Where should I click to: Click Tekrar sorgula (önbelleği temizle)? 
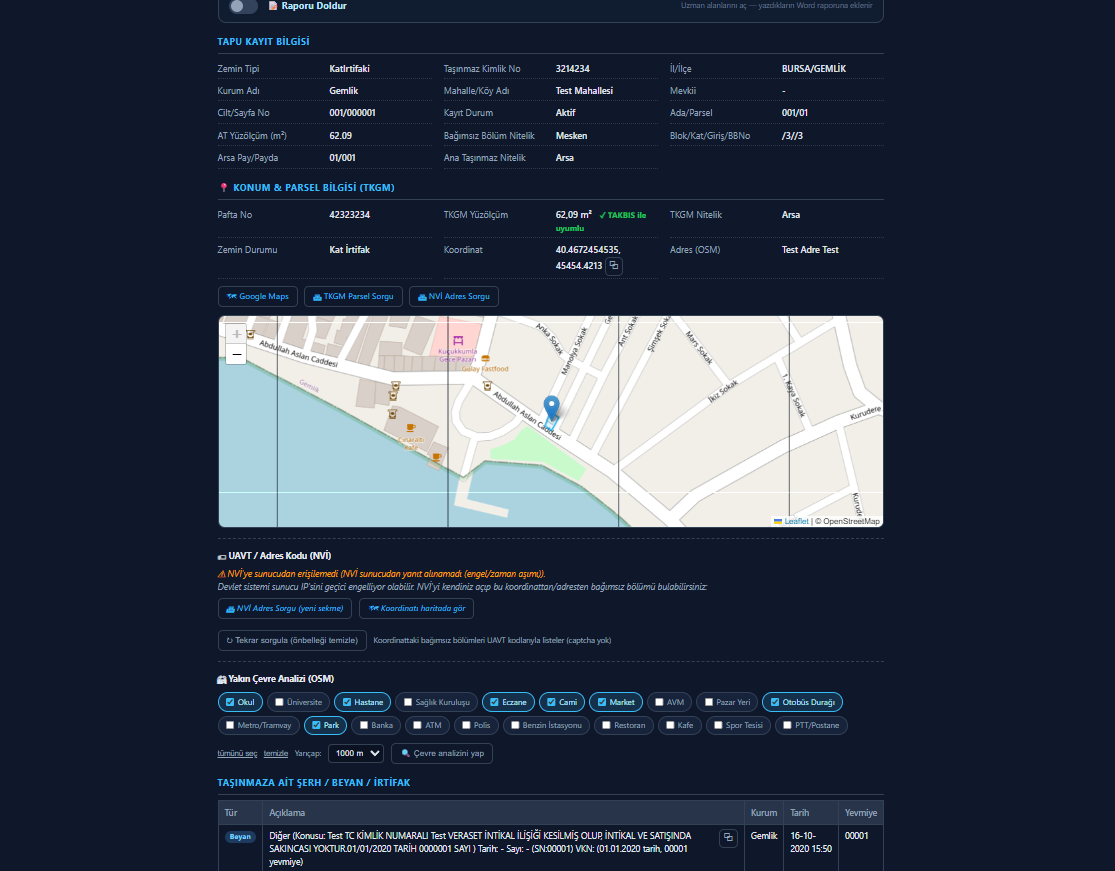[x=292, y=641]
